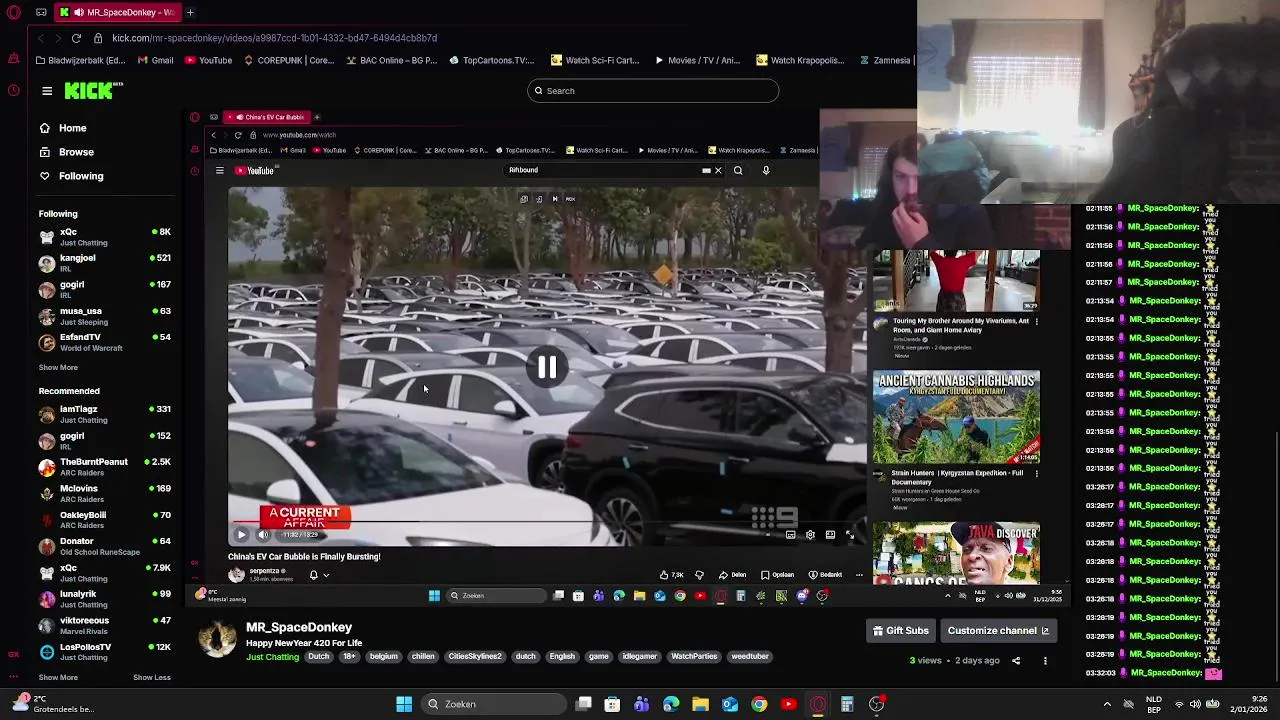The height and width of the screenshot is (720, 1280).
Task: Launch Google Chrome from taskbar
Action: click(759, 704)
